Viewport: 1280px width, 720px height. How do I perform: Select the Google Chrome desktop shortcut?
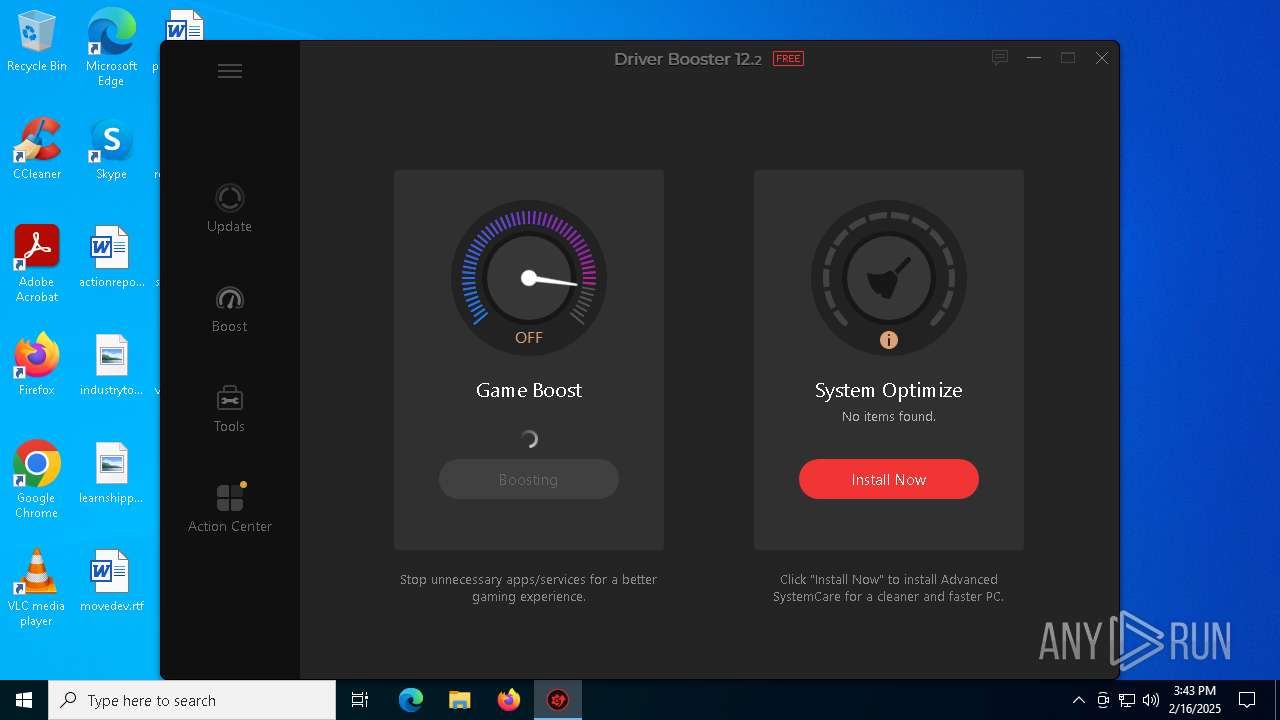click(37, 479)
